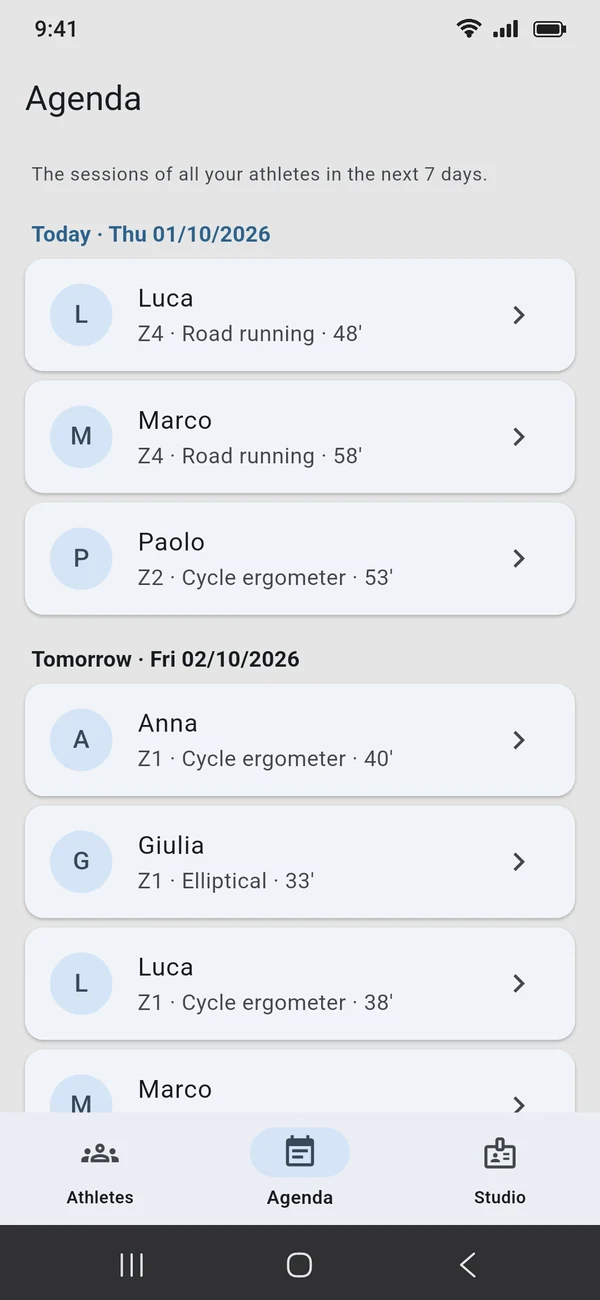Expand Giulia's Elliptical session chevron
The height and width of the screenshot is (1300, 600).
[519, 862]
